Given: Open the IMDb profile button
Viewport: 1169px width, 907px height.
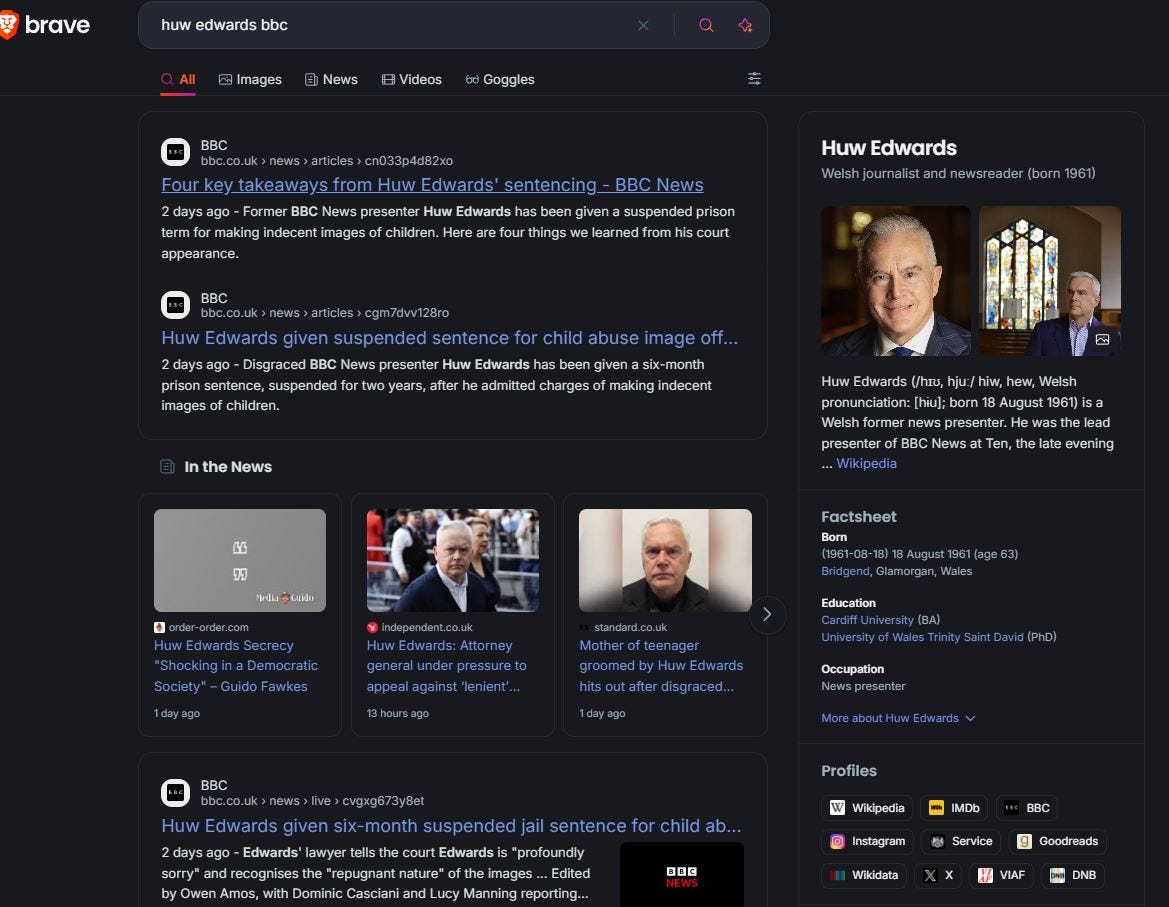Looking at the screenshot, I should point(954,808).
